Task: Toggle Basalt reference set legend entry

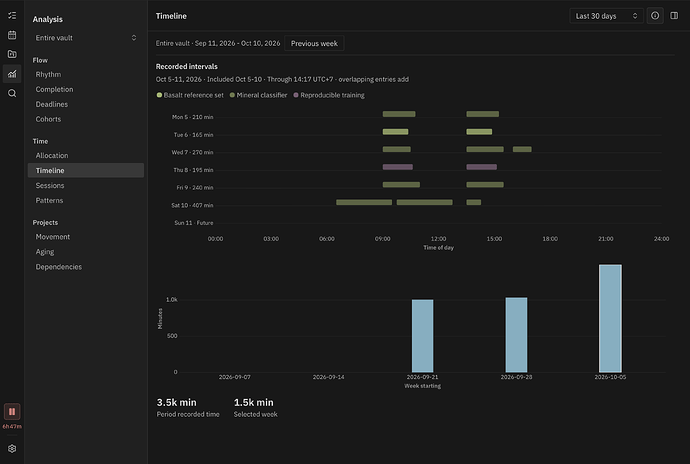Action: (190, 95)
